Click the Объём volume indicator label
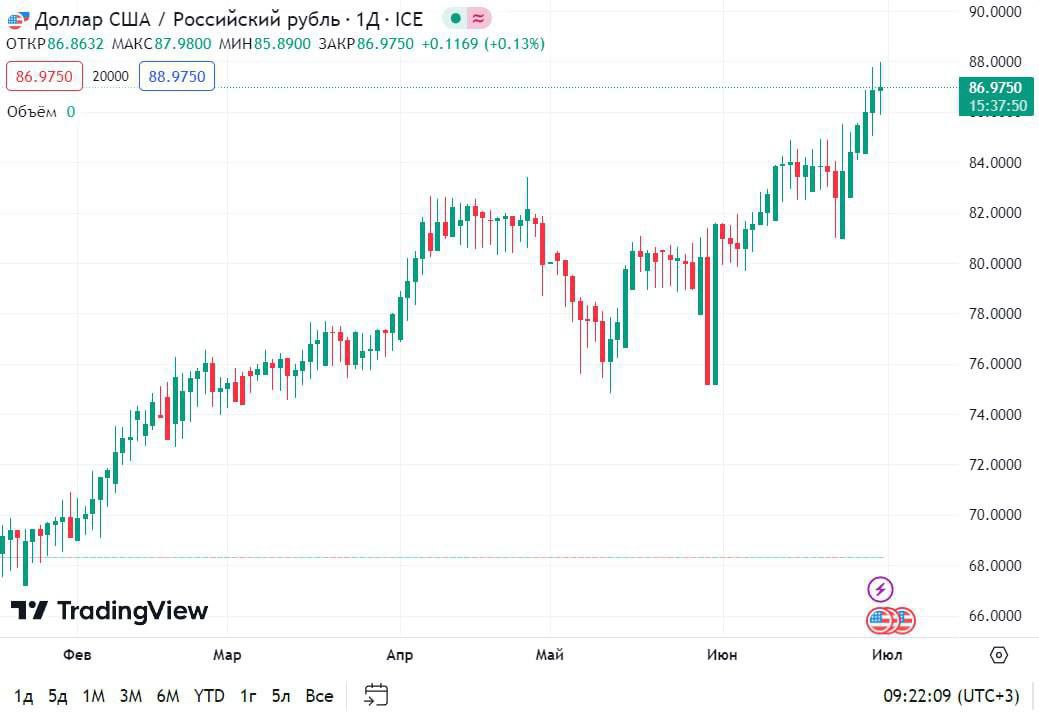1039x717 pixels. pyautogui.click(x=33, y=112)
